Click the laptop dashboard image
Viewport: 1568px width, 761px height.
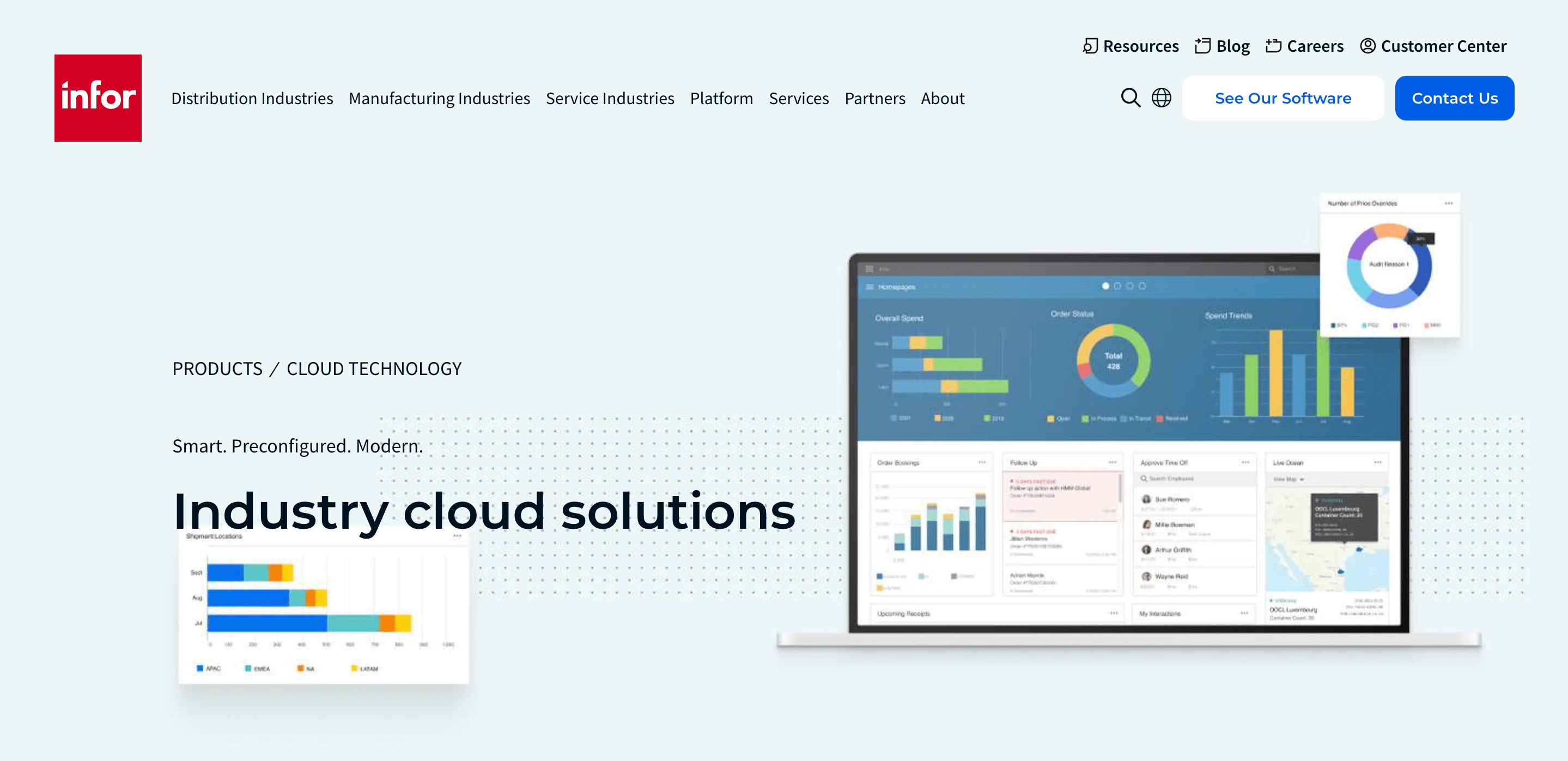click(1128, 450)
